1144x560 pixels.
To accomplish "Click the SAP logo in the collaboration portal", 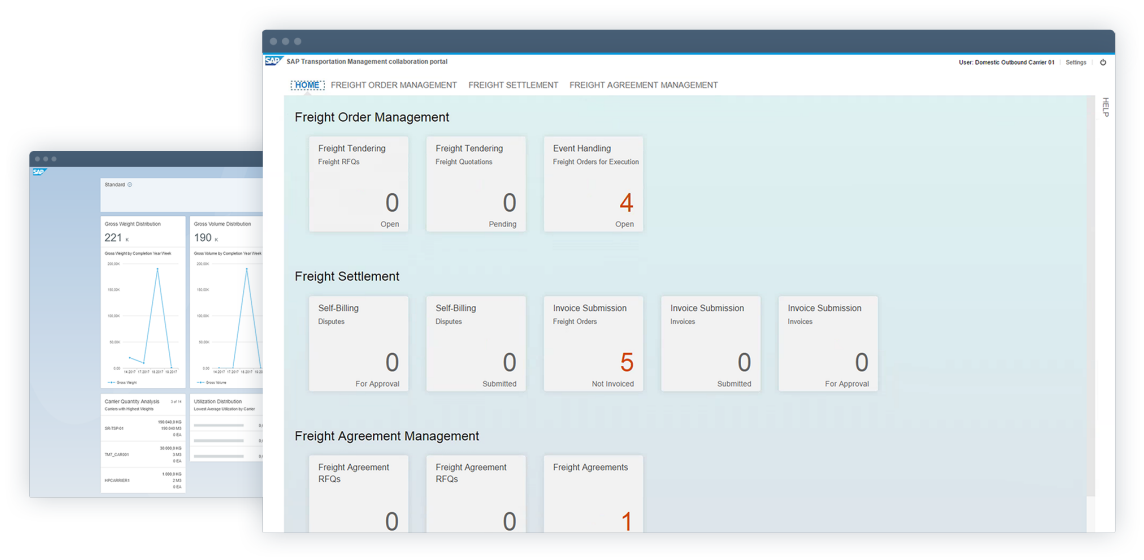I will coord(274,62).
